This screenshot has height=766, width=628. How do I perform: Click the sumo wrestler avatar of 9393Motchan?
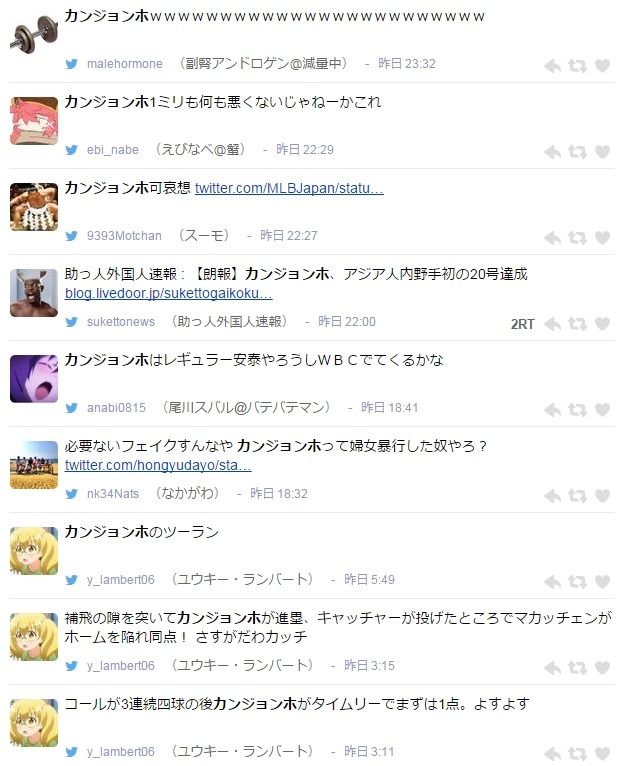tap(34, 207)
